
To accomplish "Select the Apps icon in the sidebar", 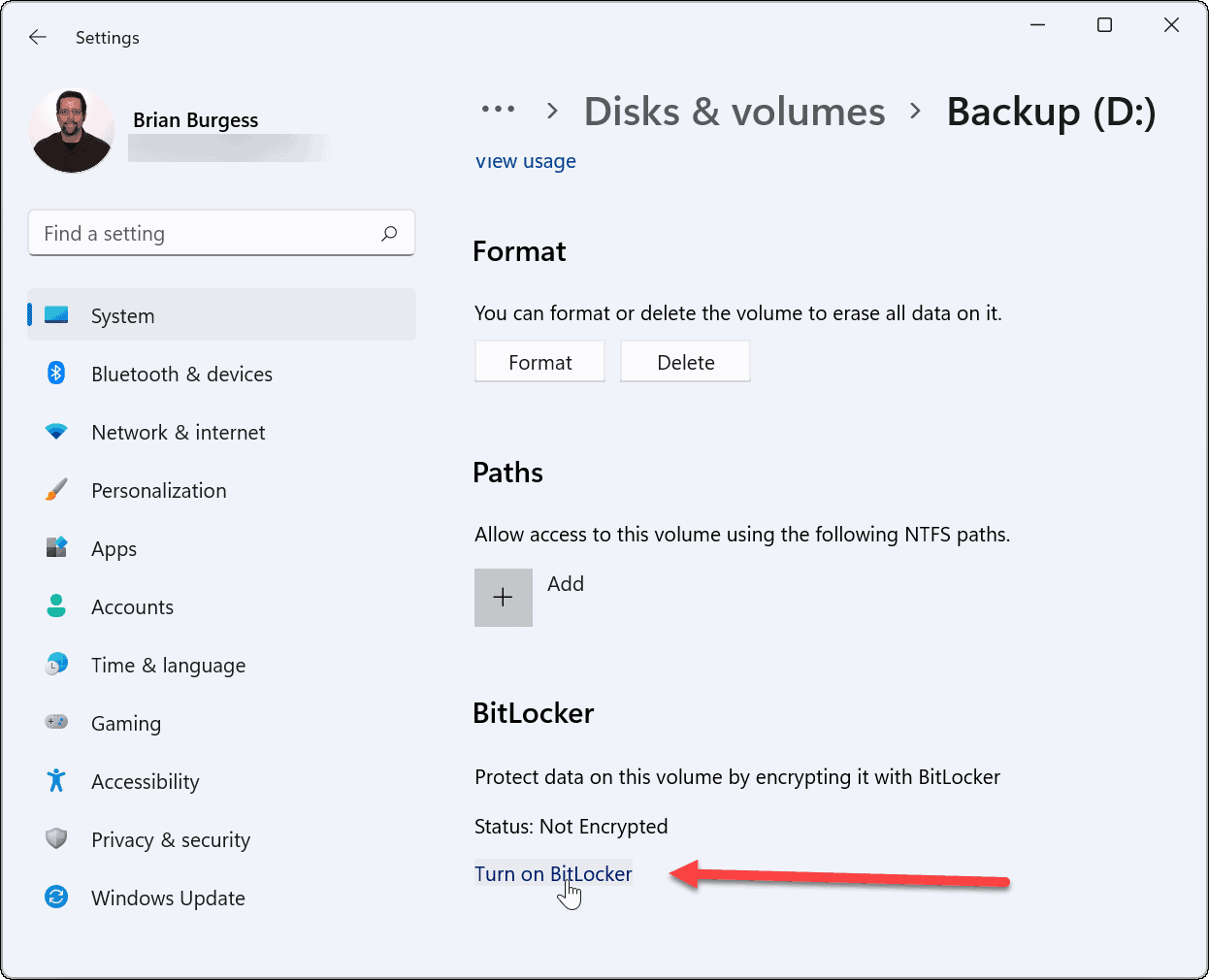I will tap(55, 548).
